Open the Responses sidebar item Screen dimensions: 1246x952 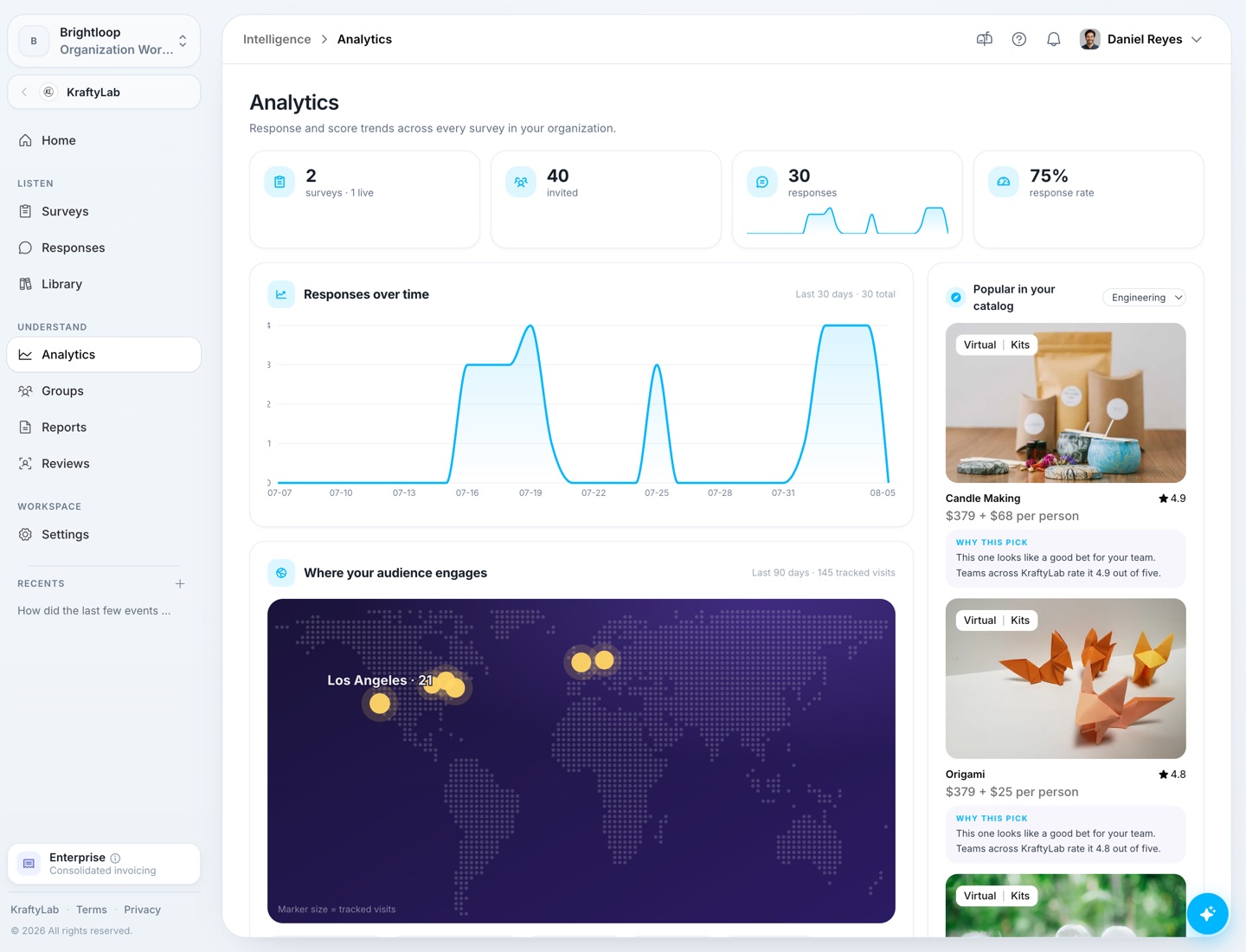(x=104, y=248)
